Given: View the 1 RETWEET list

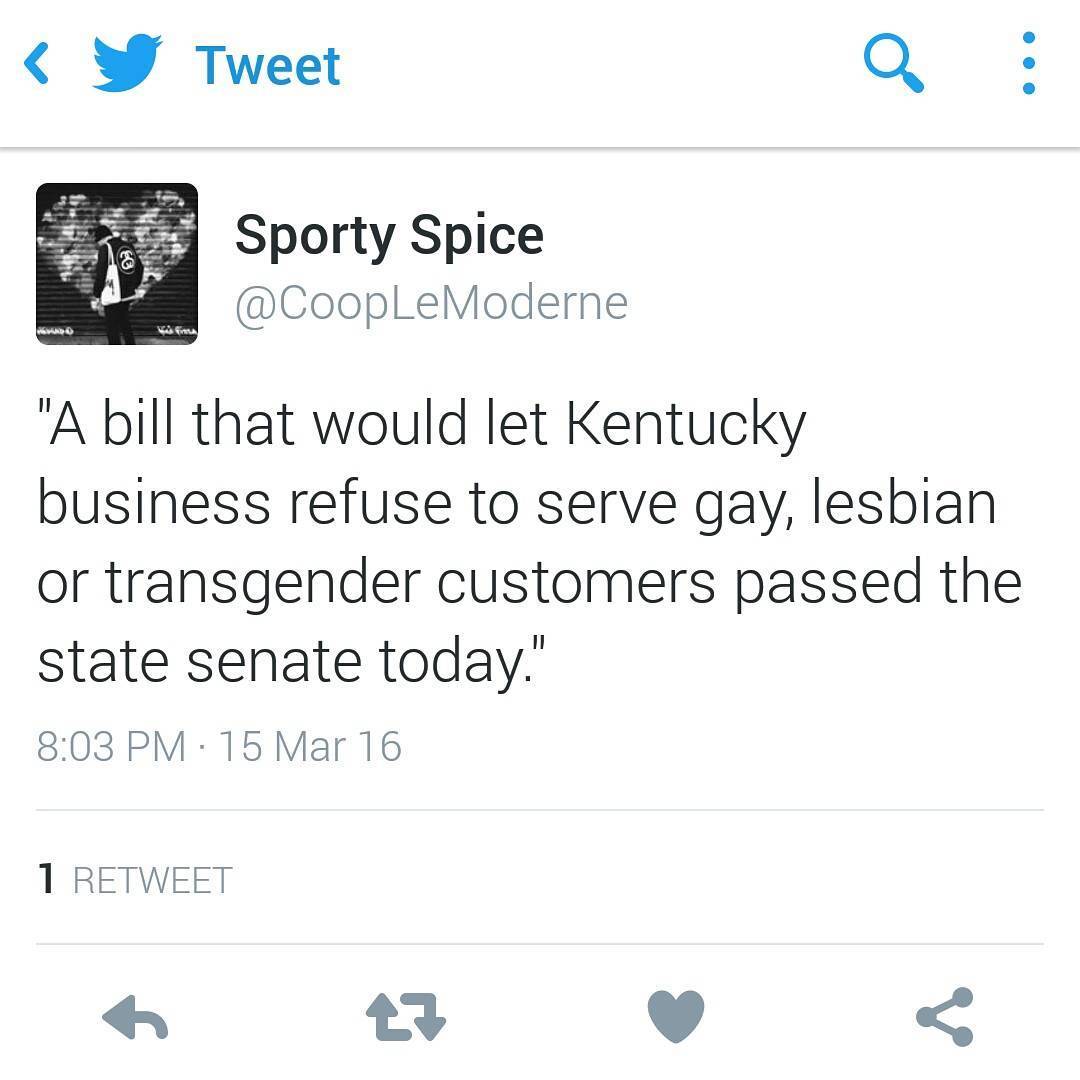Looking at the screenshot, I should tap(135, 880).
